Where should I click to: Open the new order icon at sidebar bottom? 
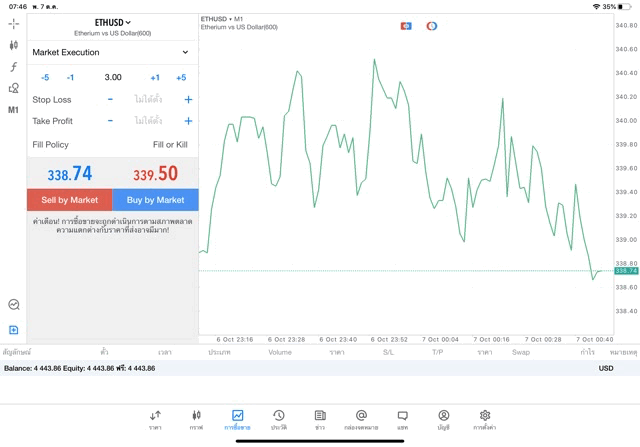click(14, 330)
